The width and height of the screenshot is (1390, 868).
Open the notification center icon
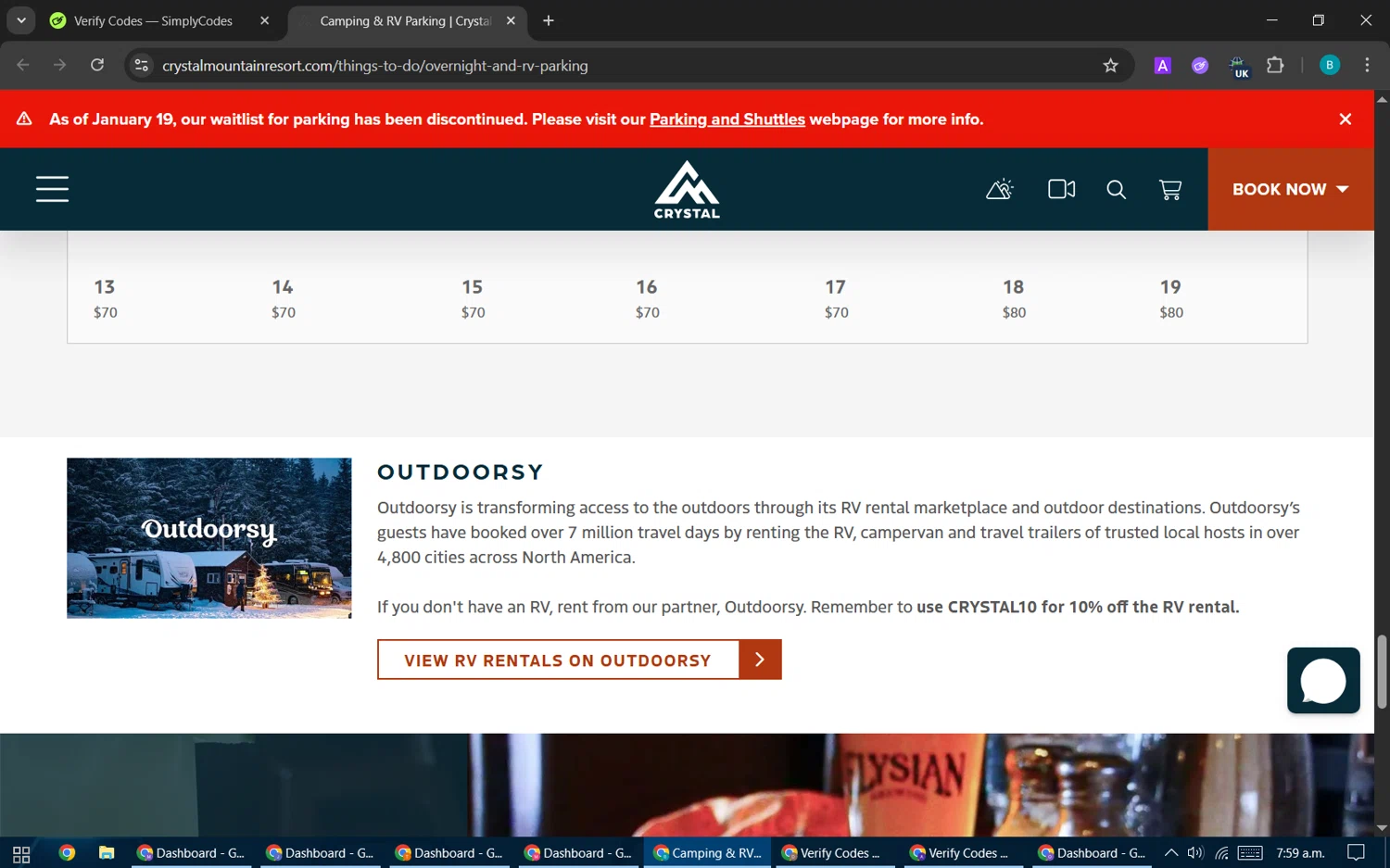[1357, 853]
